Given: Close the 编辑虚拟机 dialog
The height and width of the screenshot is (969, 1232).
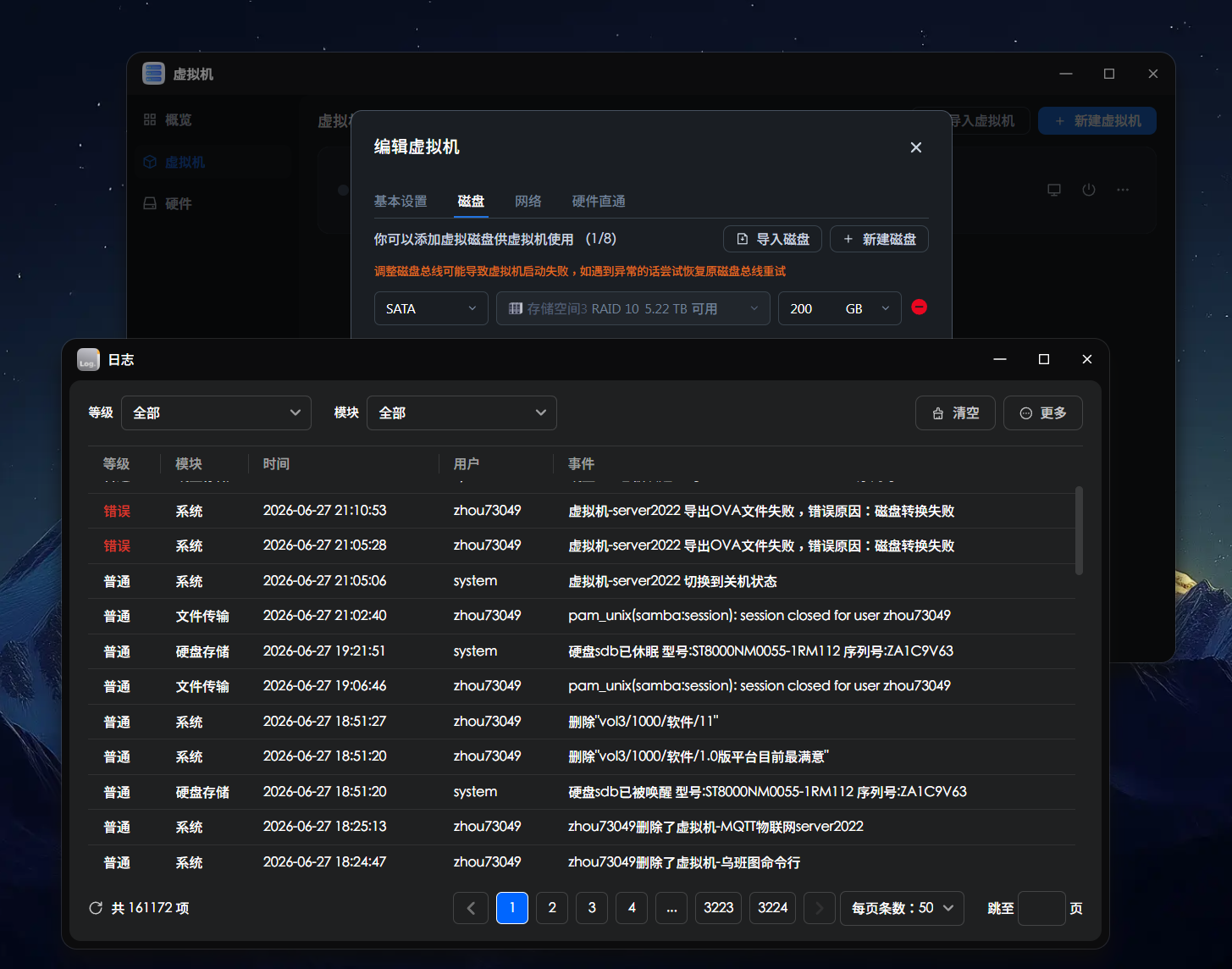Looking at the screenshot, I should pyautogui.click(x=916, y=147).
